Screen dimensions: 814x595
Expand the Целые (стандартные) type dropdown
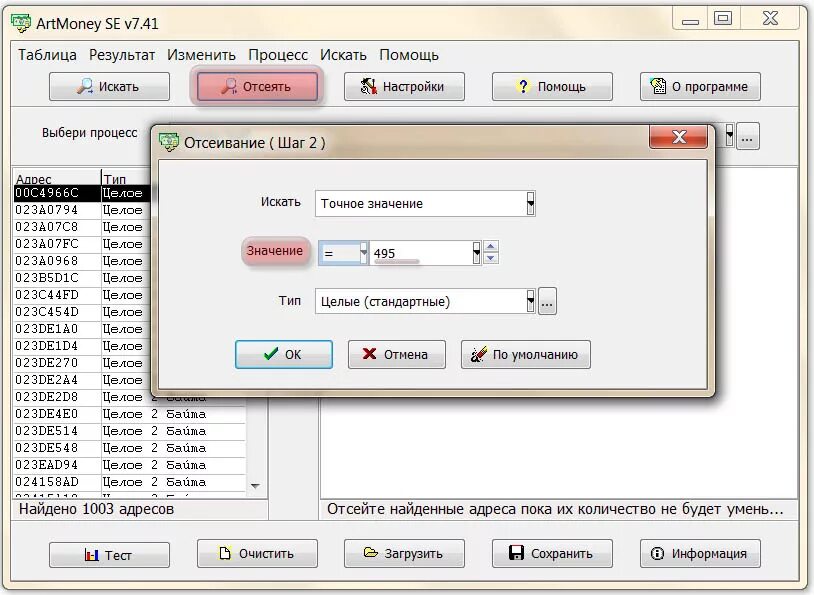(x=530, y=301)
